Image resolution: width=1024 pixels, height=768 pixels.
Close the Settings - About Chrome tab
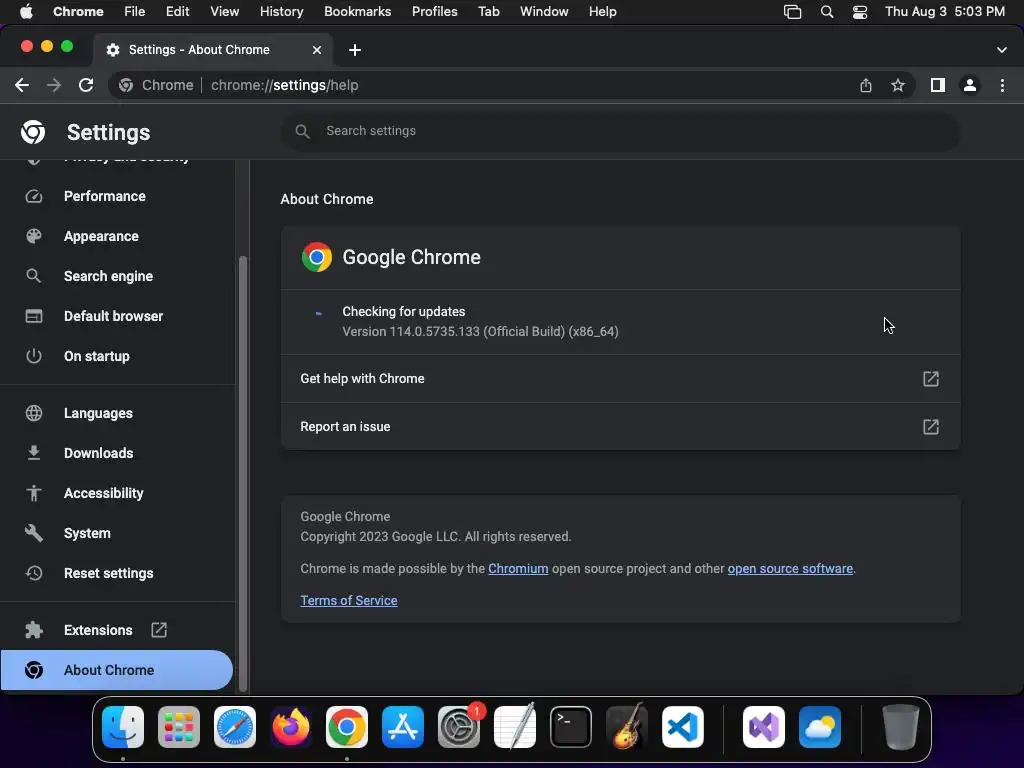317,50
